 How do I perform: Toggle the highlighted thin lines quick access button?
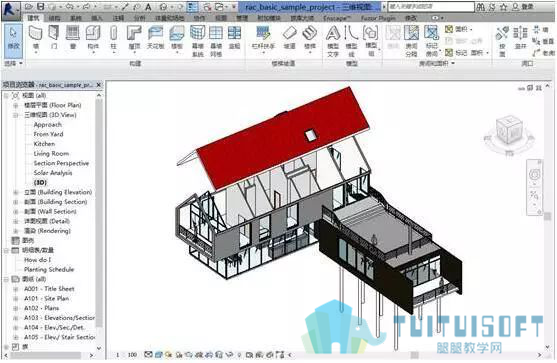pos(192,7)
